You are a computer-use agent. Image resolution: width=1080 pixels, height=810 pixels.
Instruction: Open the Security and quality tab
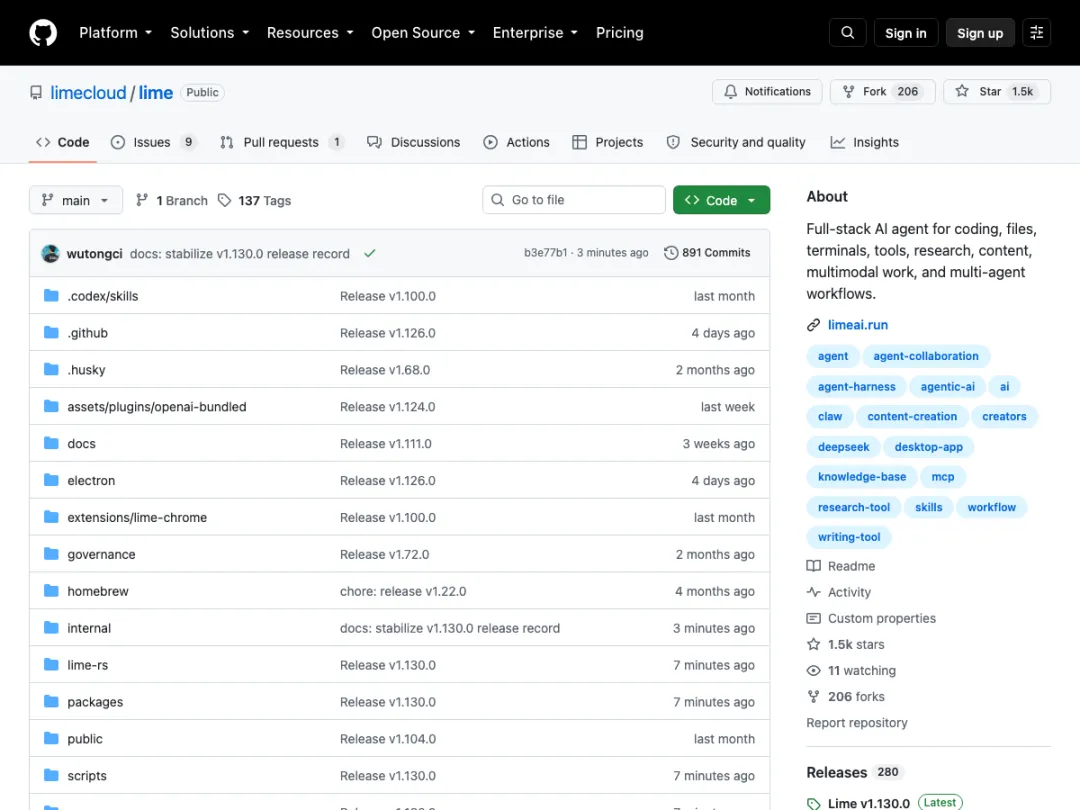coord(736,143)
